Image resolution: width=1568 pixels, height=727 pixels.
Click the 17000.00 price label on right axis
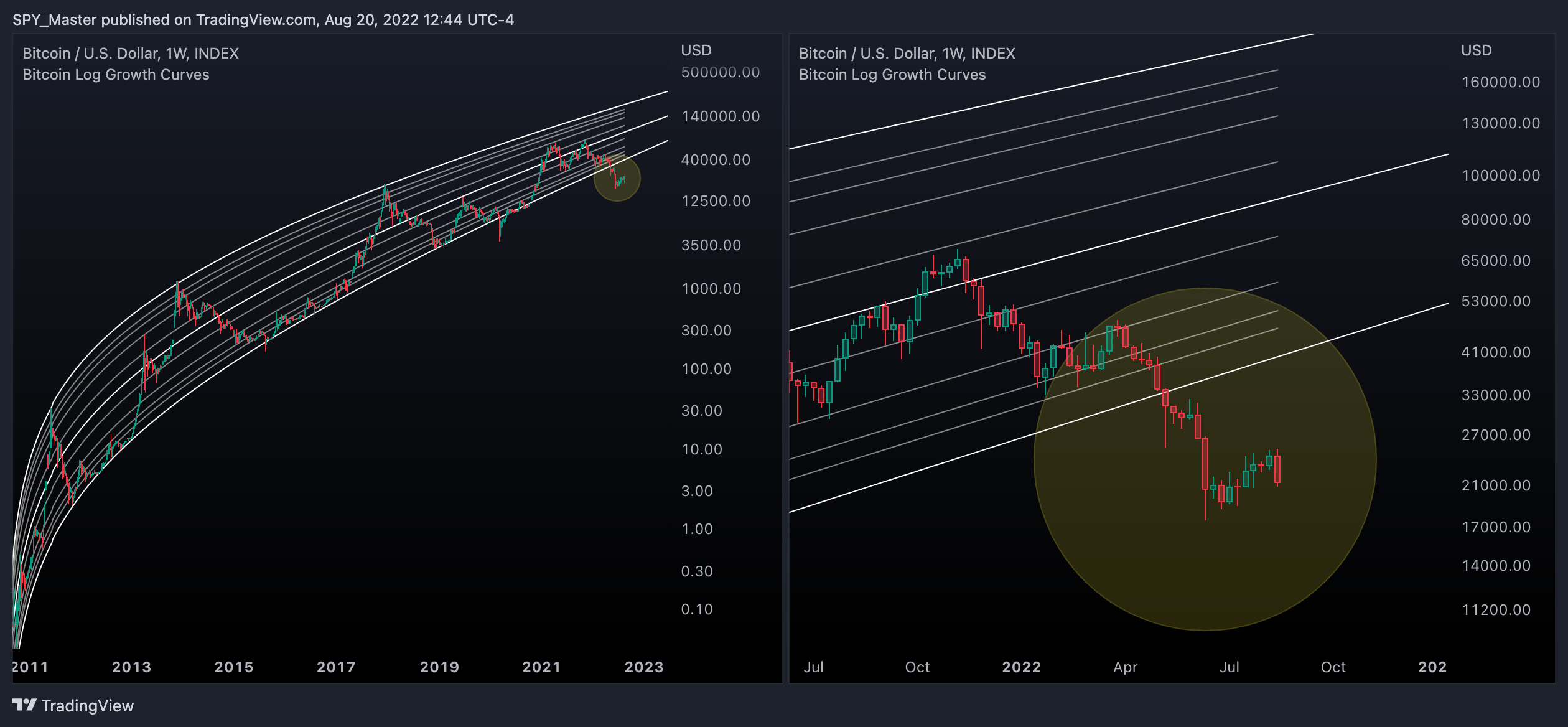(1496, 527)
